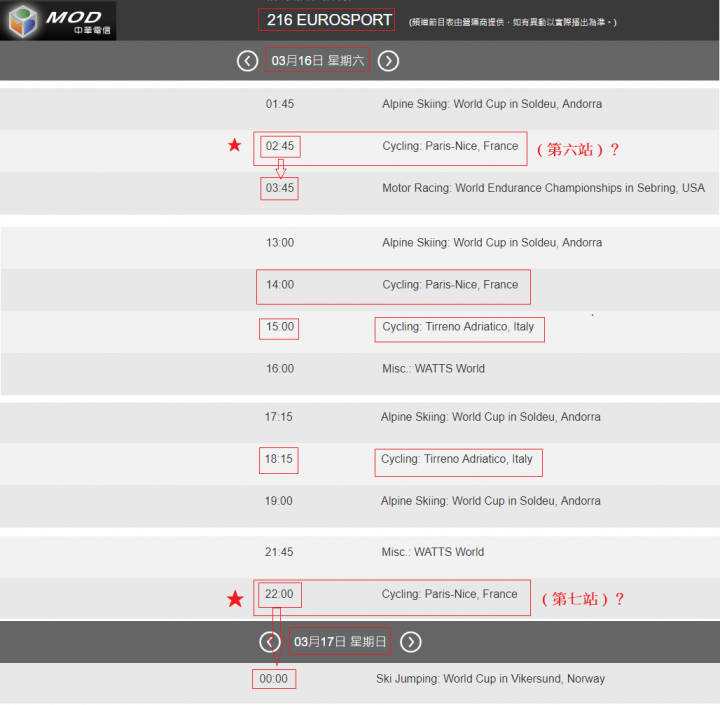Image resolution: width=720 pixels, height=705 pixels.
Task: Click the channel schedule disclaimer note in header
Action: click(x=512, y=22)
